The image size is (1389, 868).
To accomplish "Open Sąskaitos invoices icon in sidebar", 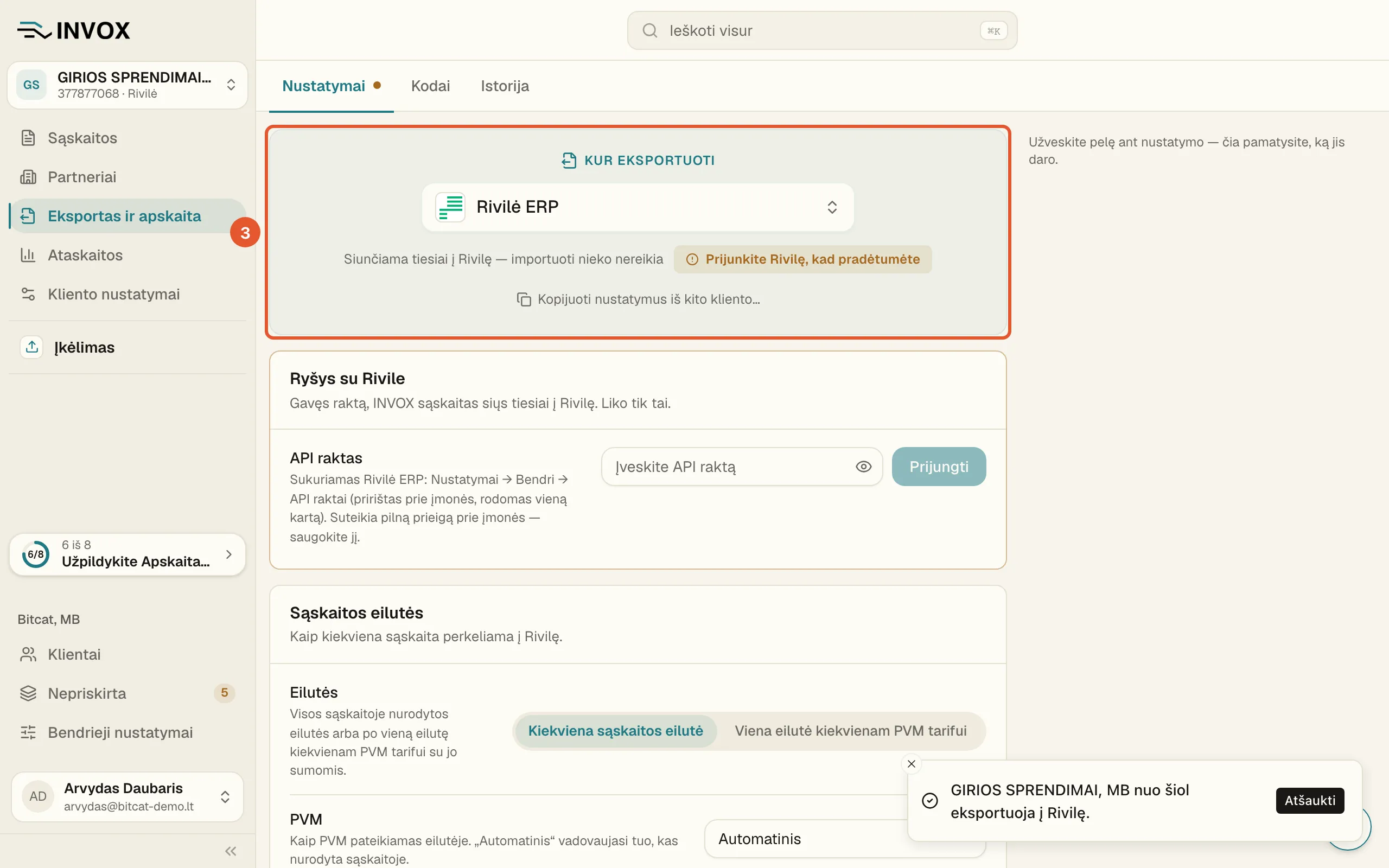I will point(28,138).
